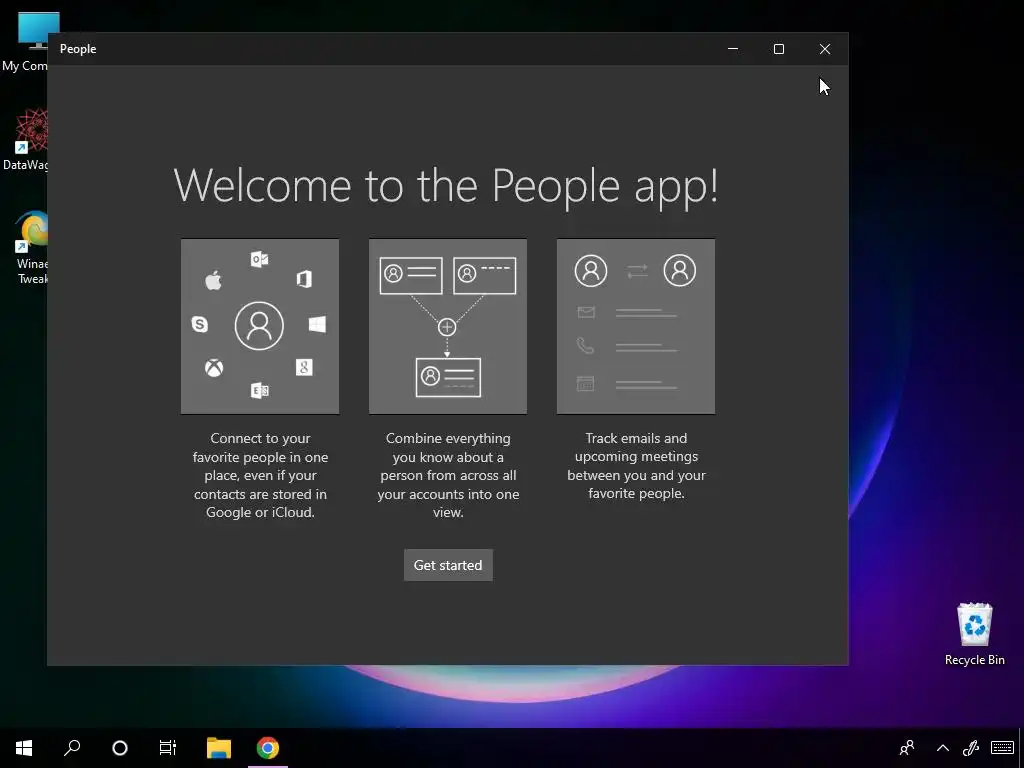Show hidden system tray icons
The image size is (1024, 768).
coord(942,748)
